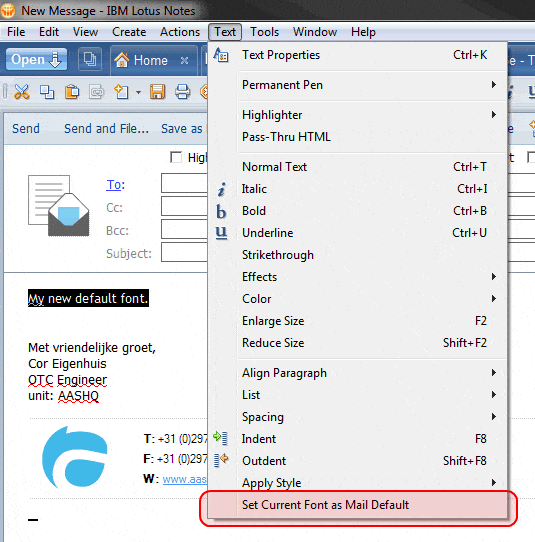This screenshot has width=535, height=542.
Task: Open the Tools menu
Action: click(x=264, y=32)
